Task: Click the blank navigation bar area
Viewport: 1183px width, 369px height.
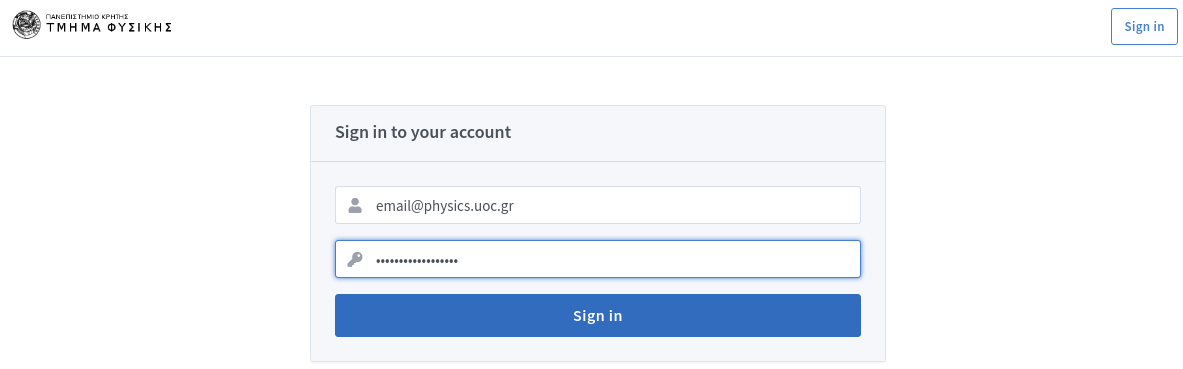Action: (x=641, y=27)
